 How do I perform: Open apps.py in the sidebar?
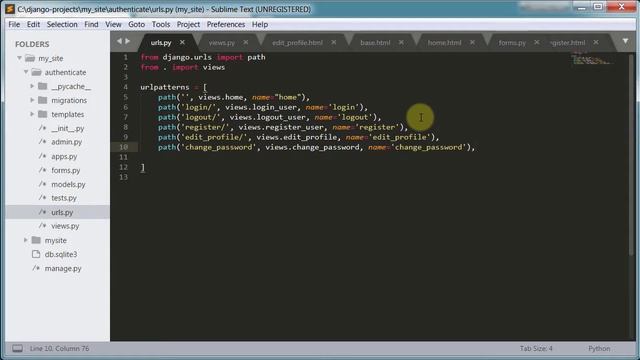64,156
